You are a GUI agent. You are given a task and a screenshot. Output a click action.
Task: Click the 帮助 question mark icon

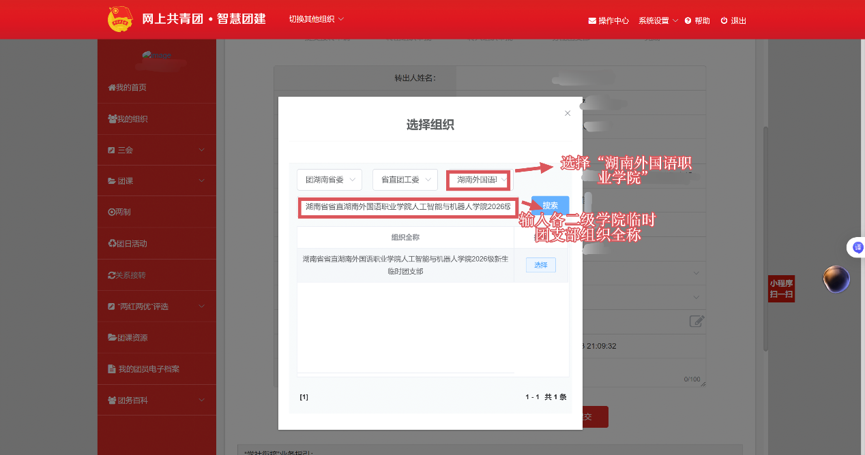(x=688, y=21)
